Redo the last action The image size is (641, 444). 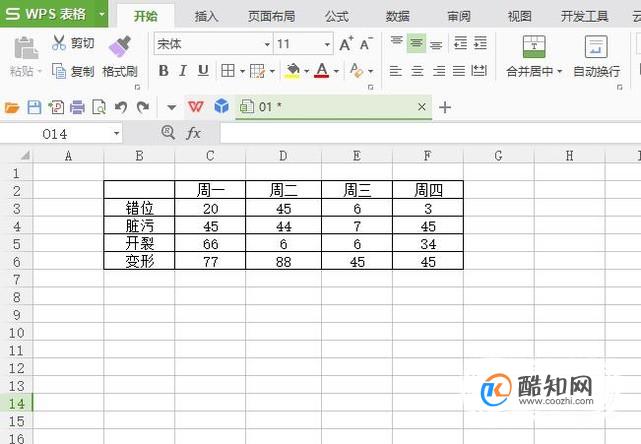click(x=143, y=107)
